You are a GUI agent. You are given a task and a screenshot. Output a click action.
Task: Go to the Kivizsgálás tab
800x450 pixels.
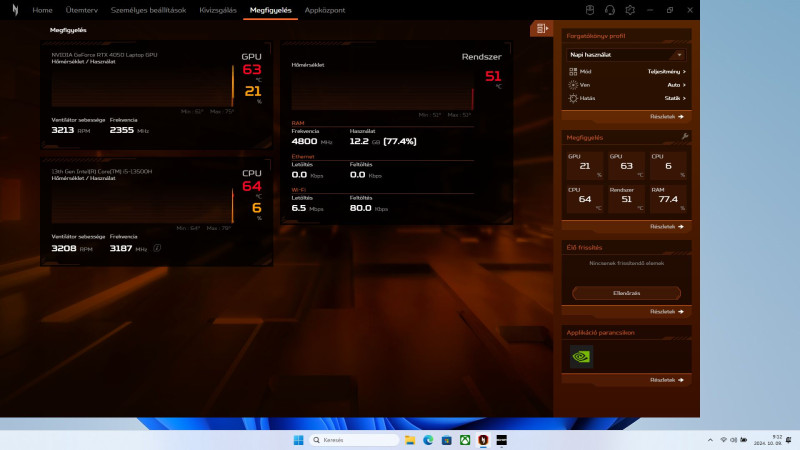point(218,10)
